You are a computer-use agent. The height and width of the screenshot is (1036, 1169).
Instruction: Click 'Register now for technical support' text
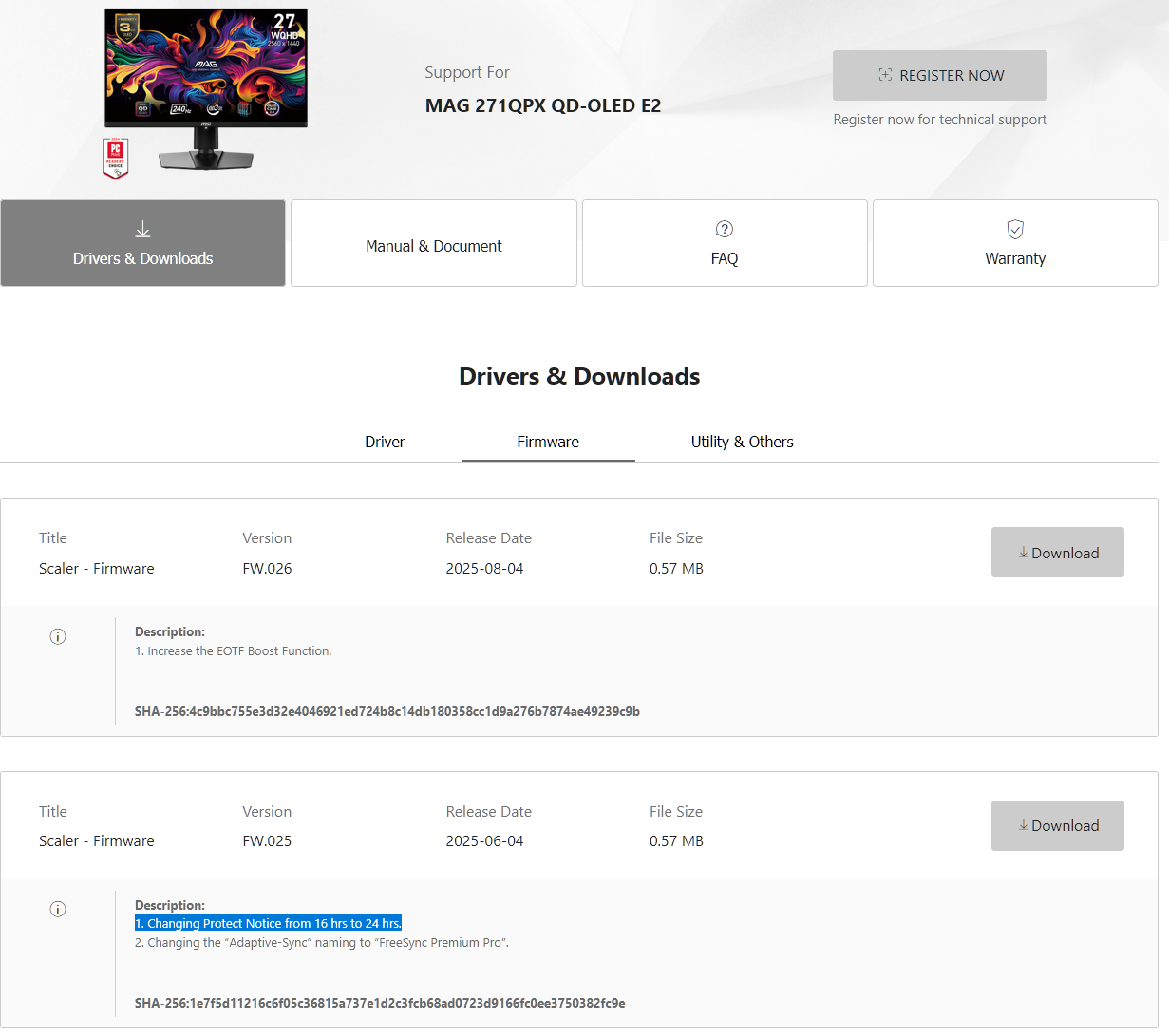pyautogui.click(x=940, y=120)
